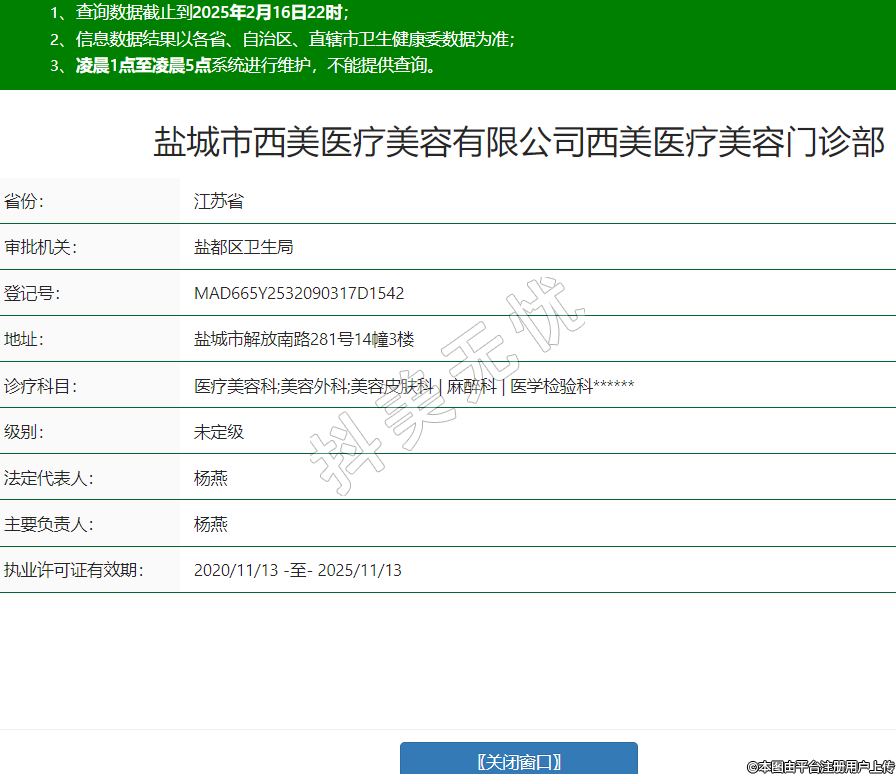Screen dimensions: 896x774
Task: Click the 未定级 level value
Action: coord(218,432)
